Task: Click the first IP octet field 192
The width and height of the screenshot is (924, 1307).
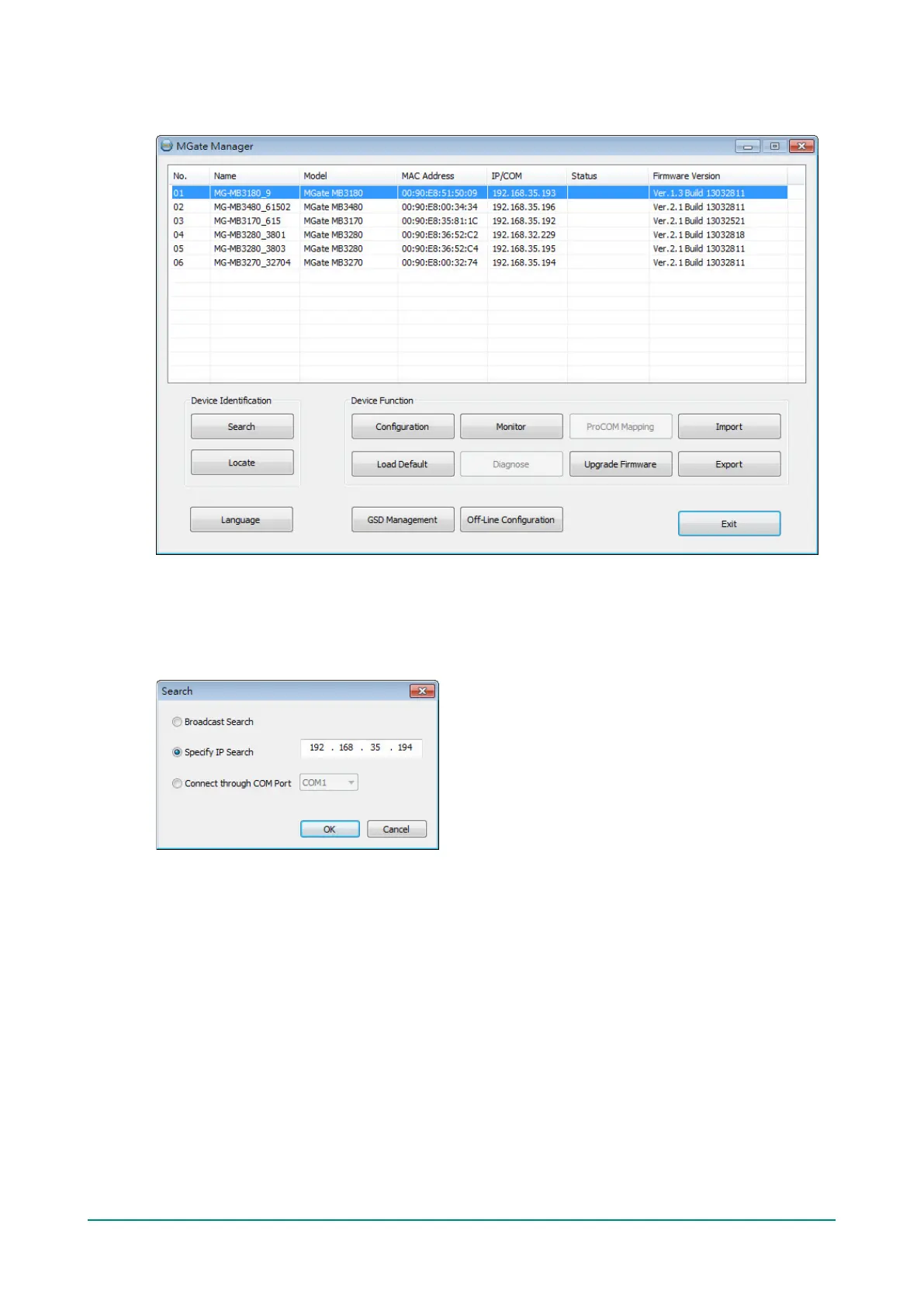Action: 317,747
